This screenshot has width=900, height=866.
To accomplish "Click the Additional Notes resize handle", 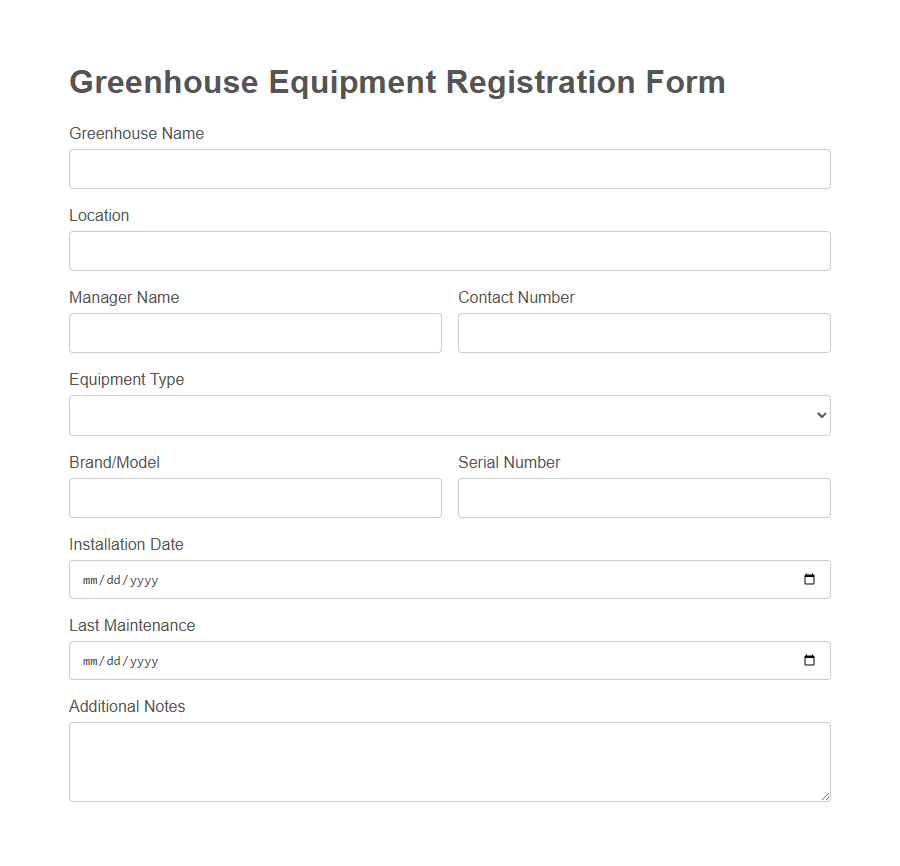I will pos(826,795).
